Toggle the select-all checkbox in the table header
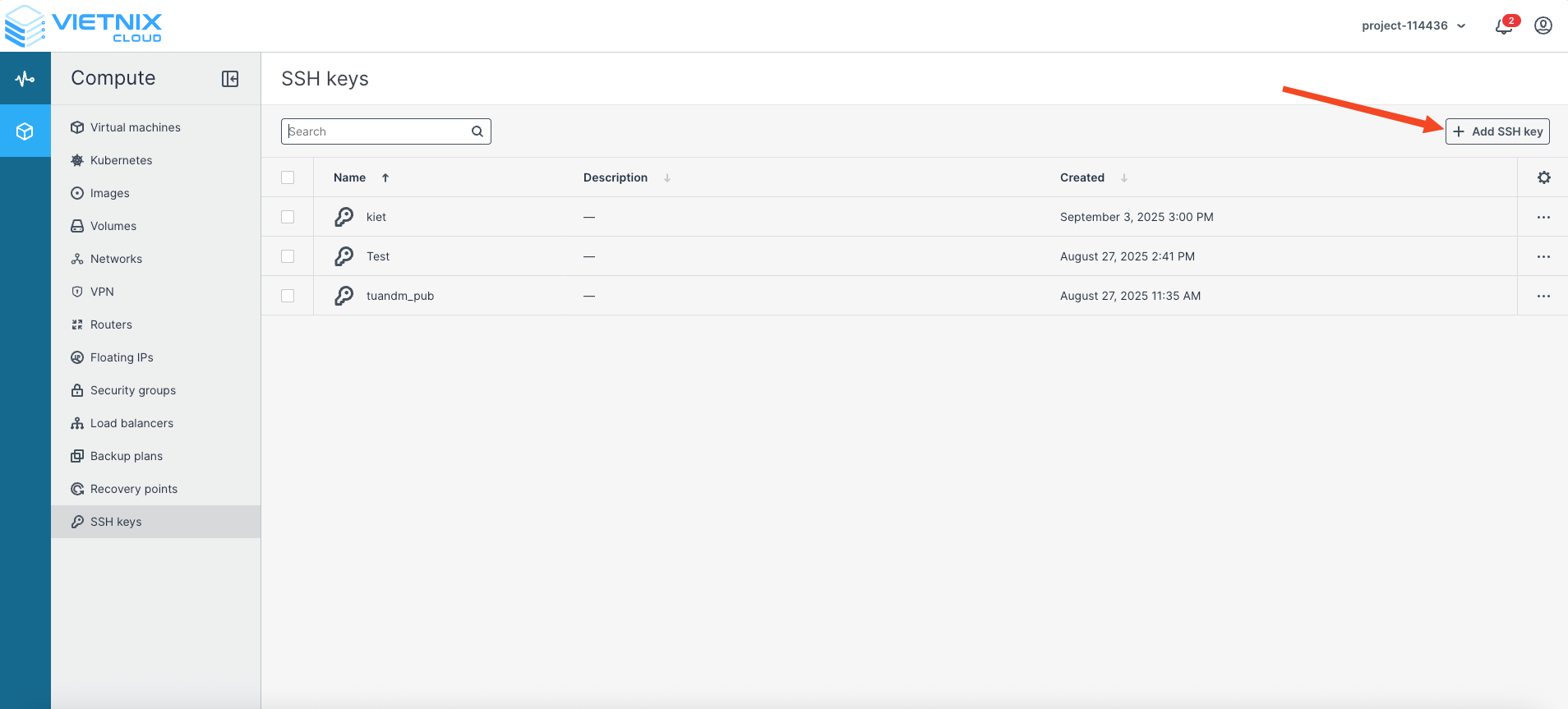The height and width of the screenshot is (709, 1568). point(288,177)
